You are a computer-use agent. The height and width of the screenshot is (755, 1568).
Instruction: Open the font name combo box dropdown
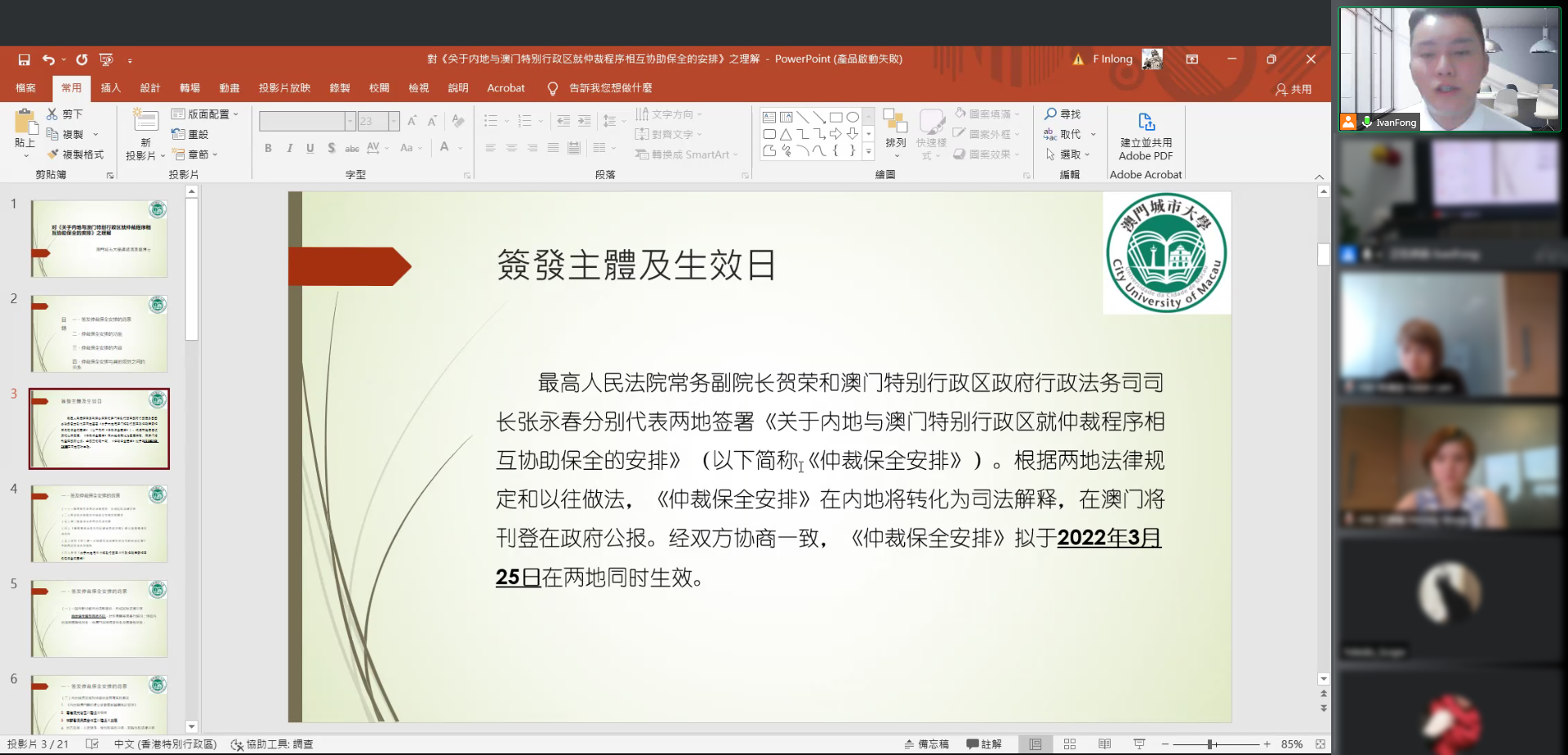pos(350,121)
